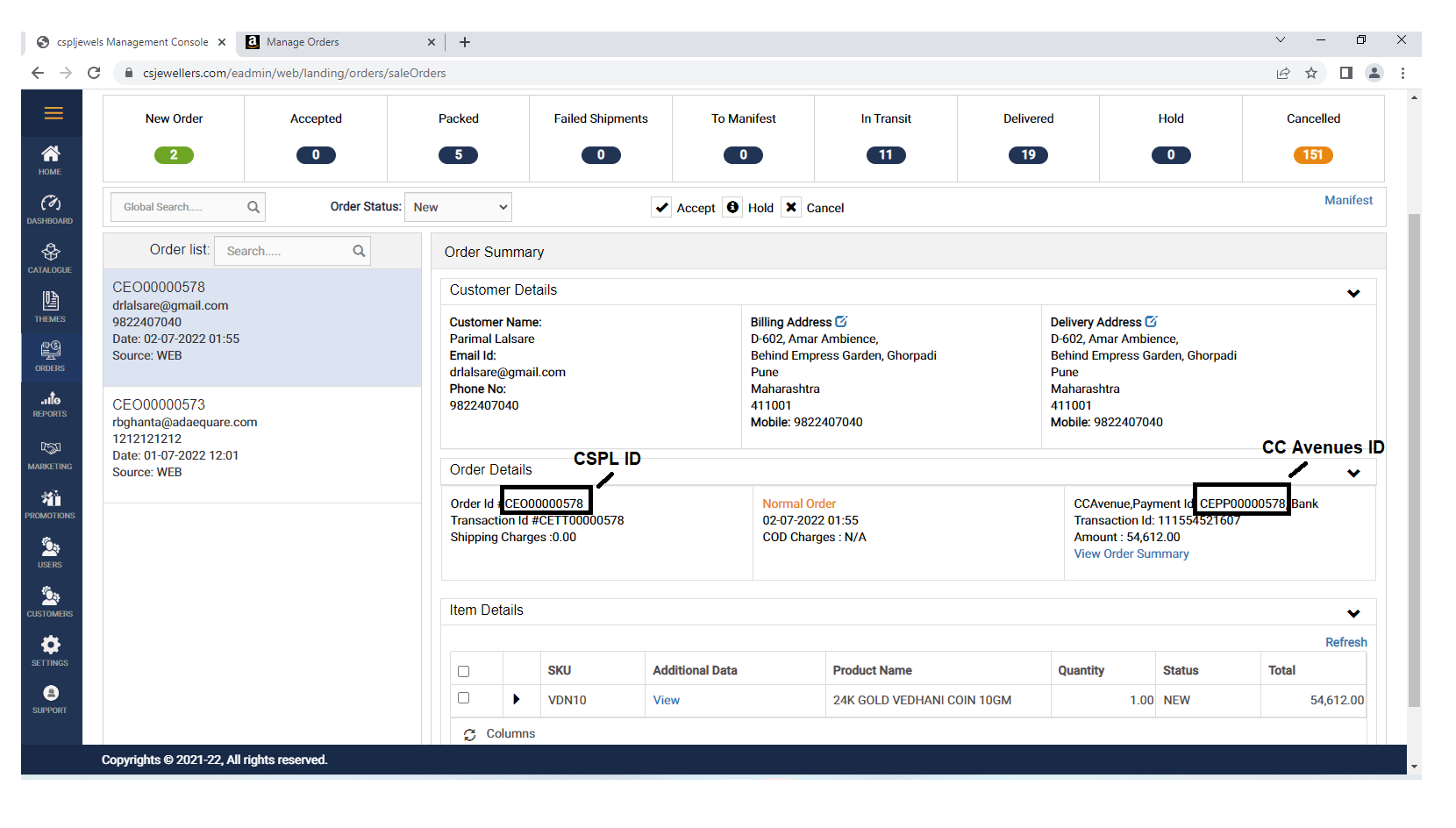This screenshot has height=828, width=1456.
Task: Close the cspljewels Management Console tab
Action: (222, 42)
